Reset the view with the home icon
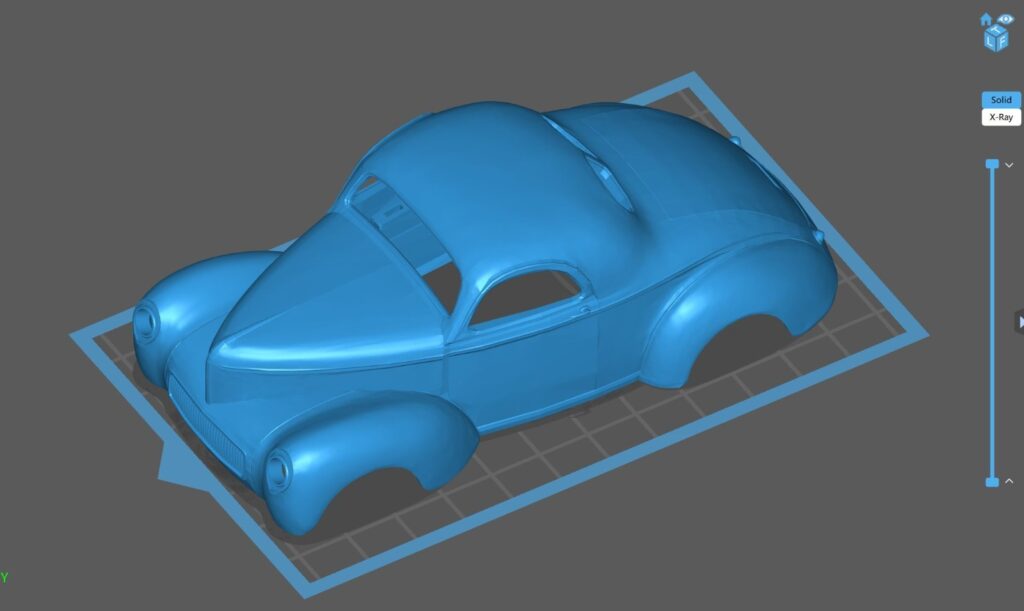Viewport: 1024px width, 611px height. (x=986, y=19)
